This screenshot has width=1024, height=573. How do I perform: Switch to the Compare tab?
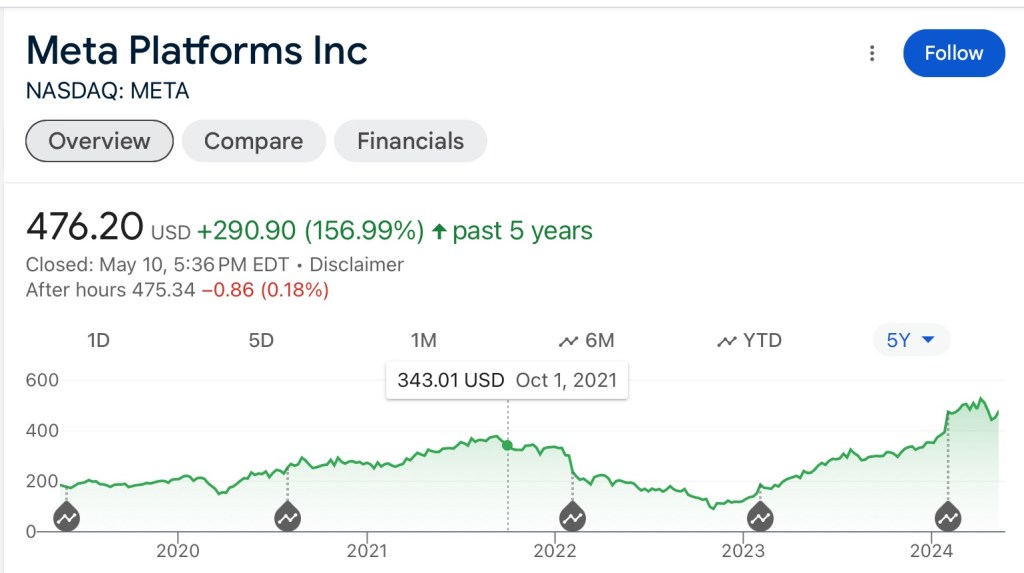point(253,141)
